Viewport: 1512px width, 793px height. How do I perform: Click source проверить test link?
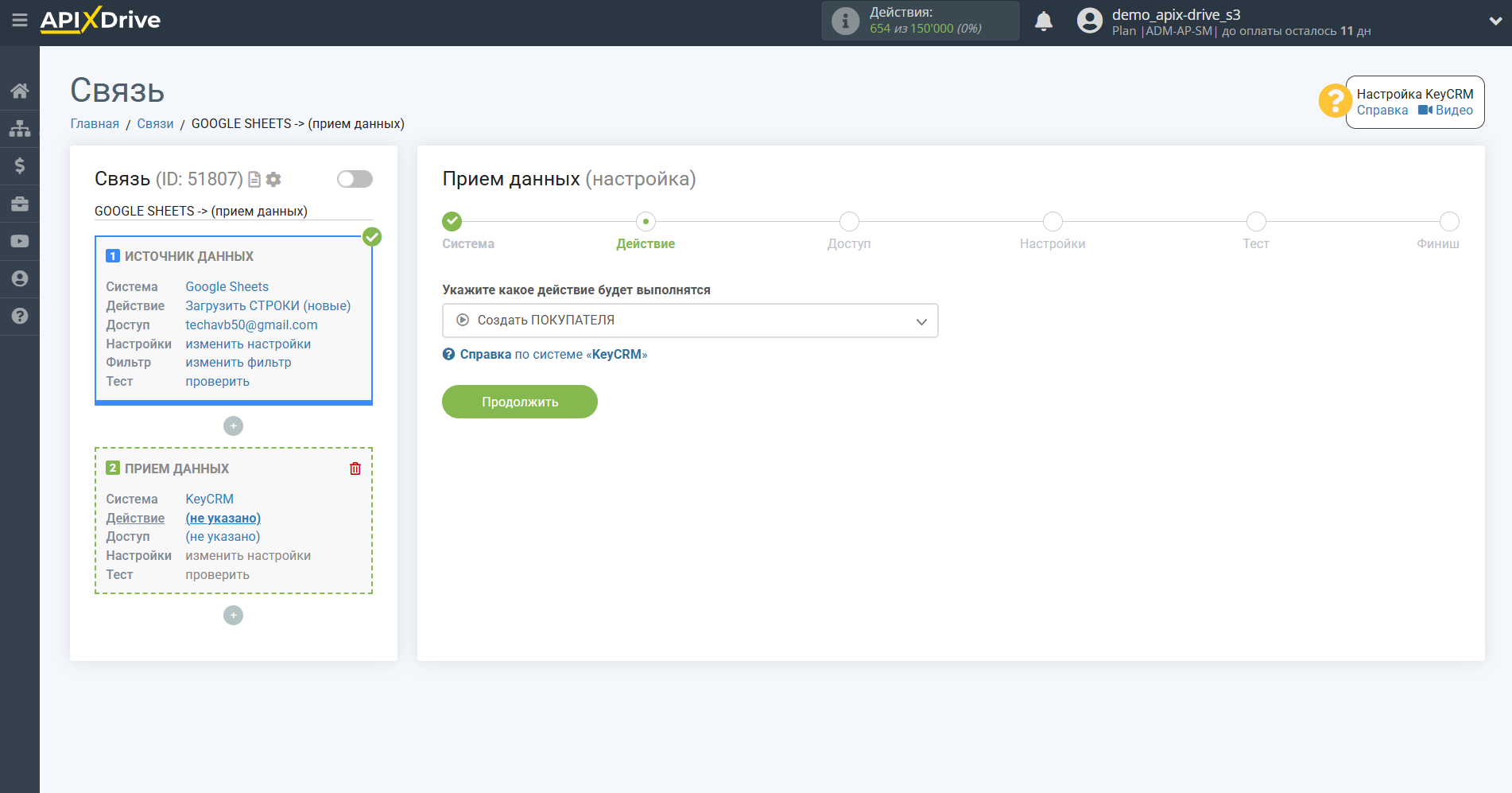coord(217,381)
